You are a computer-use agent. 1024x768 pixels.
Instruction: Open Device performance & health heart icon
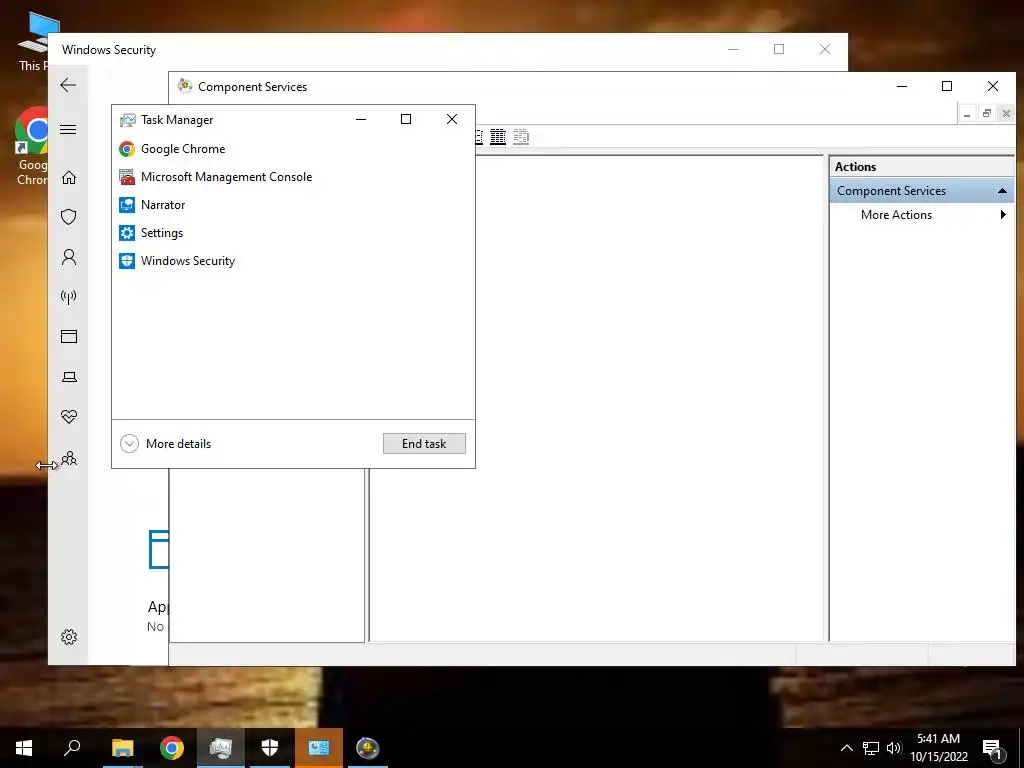click(69, 417)
